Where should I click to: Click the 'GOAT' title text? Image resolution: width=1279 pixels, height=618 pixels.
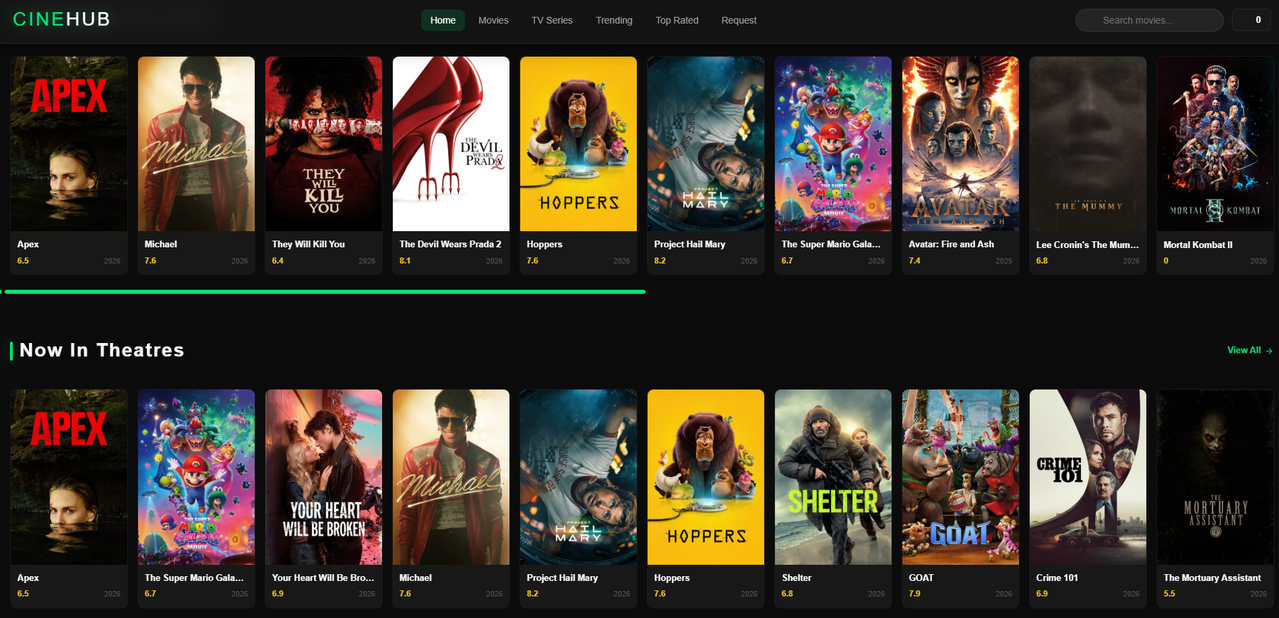coord(921,578)
